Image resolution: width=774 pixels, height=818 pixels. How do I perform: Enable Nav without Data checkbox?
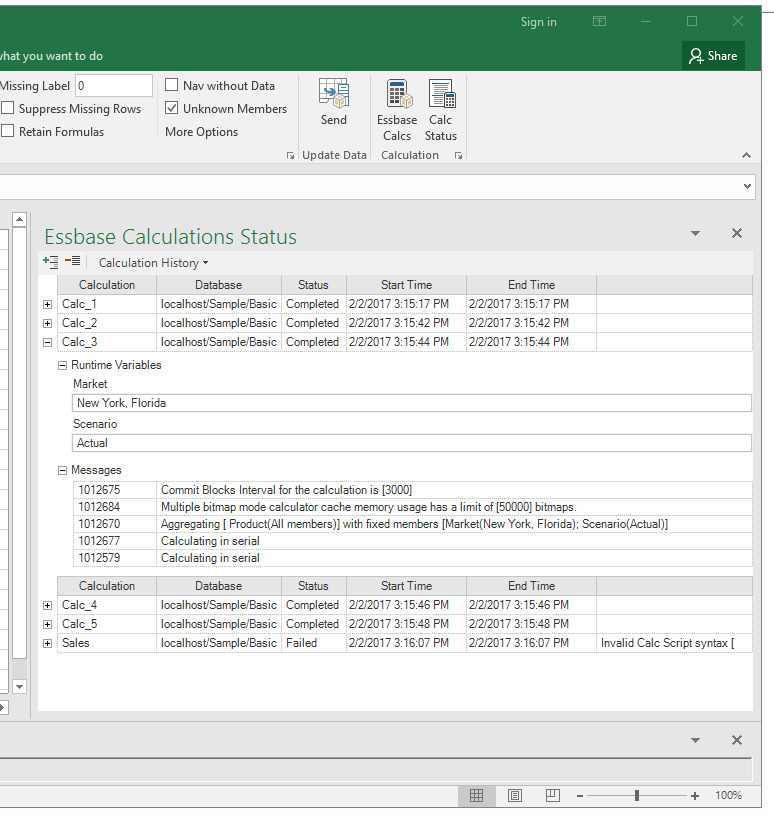click(x=172, y=85)
